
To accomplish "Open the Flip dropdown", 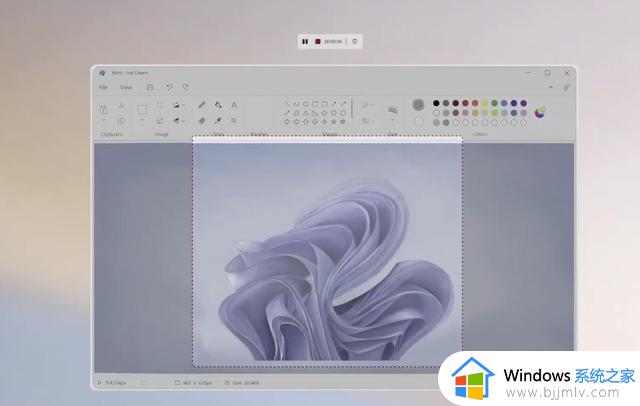I will [x=178, y=120].
